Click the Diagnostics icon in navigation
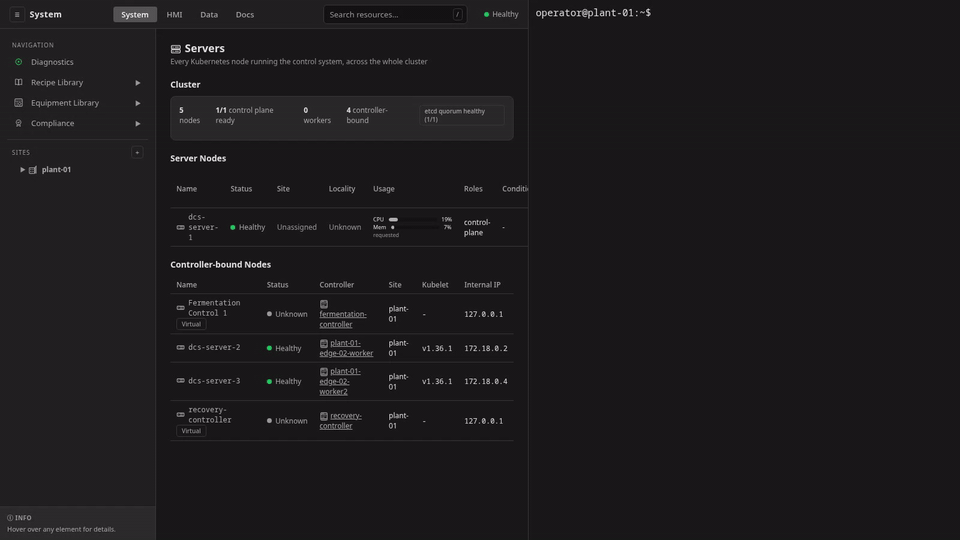The height and width of the screenshot is (540, 960). click(x=18, y=62)
